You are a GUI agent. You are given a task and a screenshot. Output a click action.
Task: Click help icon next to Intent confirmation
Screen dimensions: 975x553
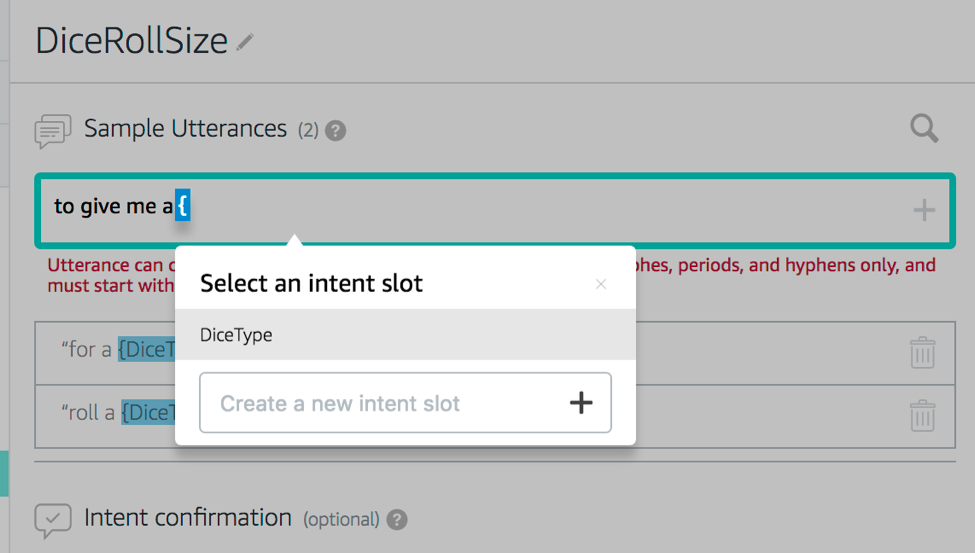(x=397, y=520)
